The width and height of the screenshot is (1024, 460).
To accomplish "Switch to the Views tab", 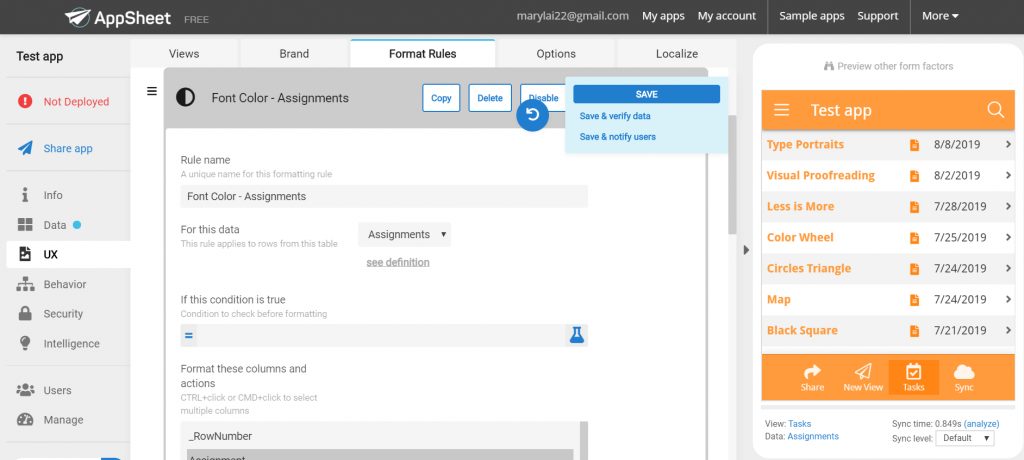I will [184, 54].
